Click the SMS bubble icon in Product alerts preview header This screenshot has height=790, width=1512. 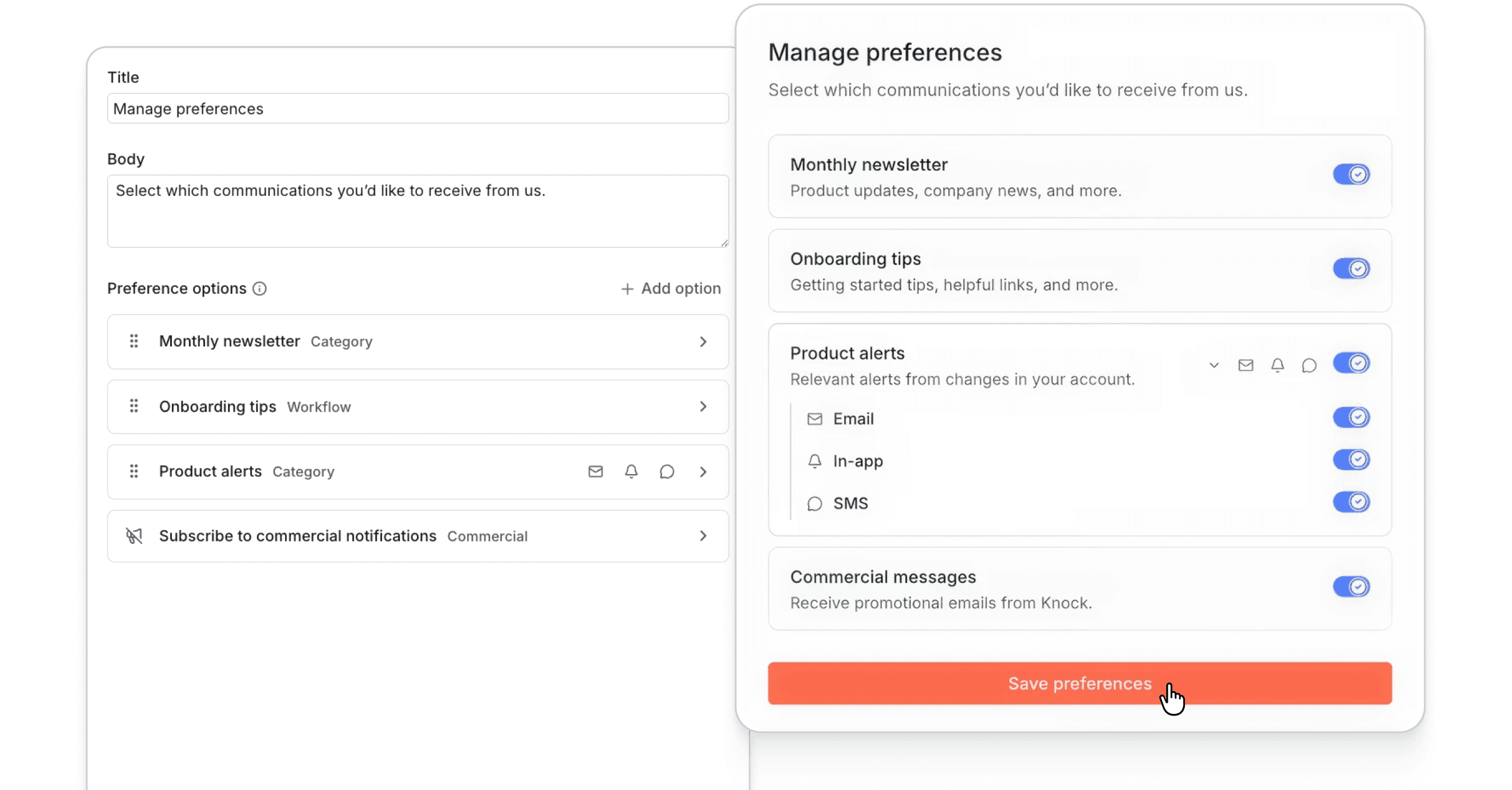[1309, 365]
